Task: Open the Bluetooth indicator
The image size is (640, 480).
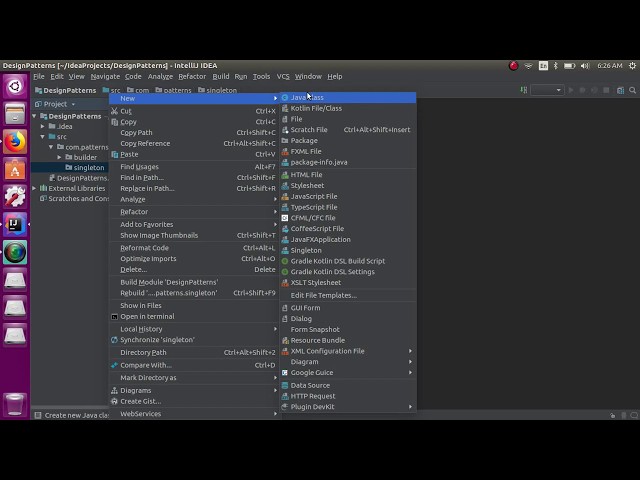Action: click(556, 66)
